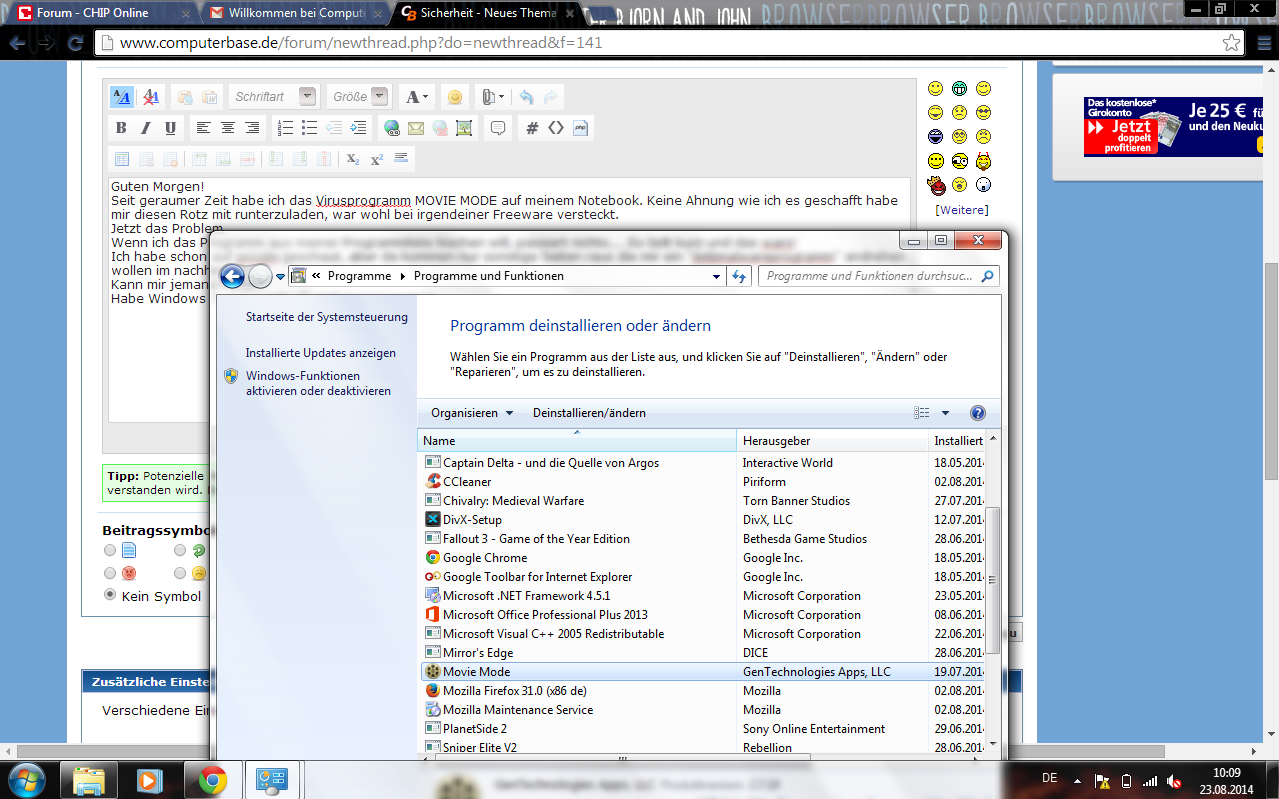The width and height of the screenshot is (1279, 799).
Task: Apply subscript formatting
Action: [353, 159]
